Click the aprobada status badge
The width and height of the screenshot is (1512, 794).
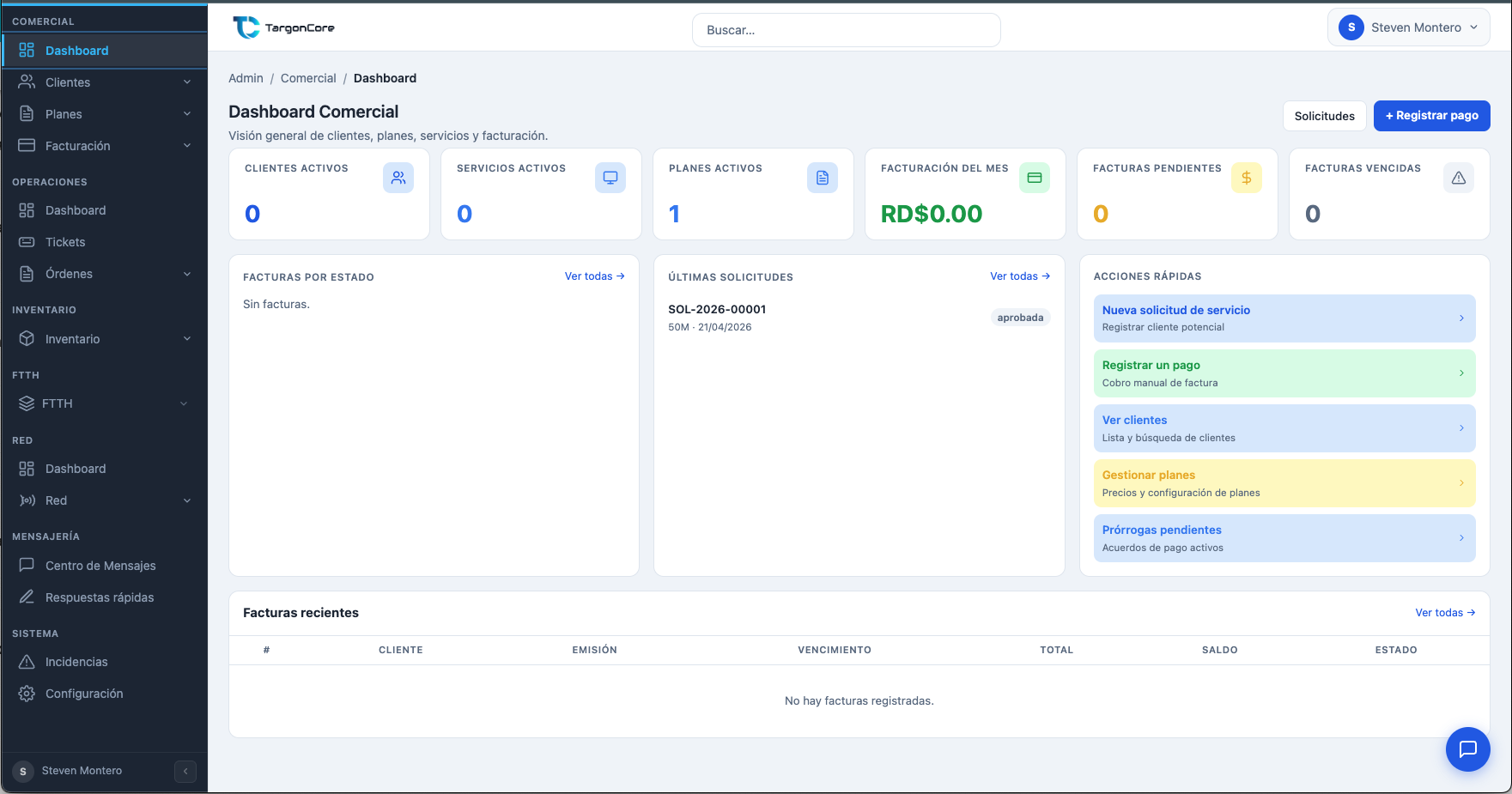1020,318
